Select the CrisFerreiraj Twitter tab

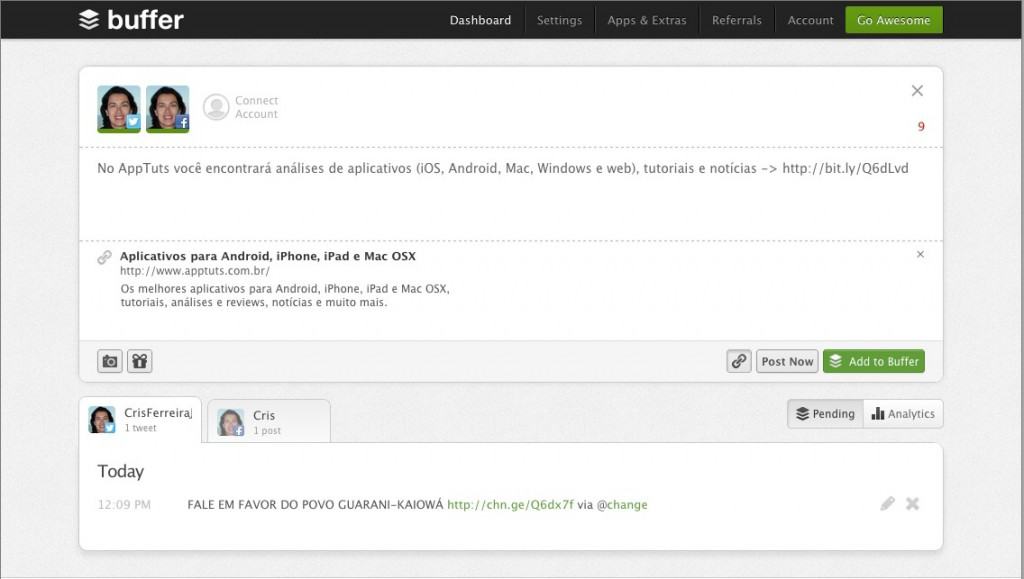140,420
